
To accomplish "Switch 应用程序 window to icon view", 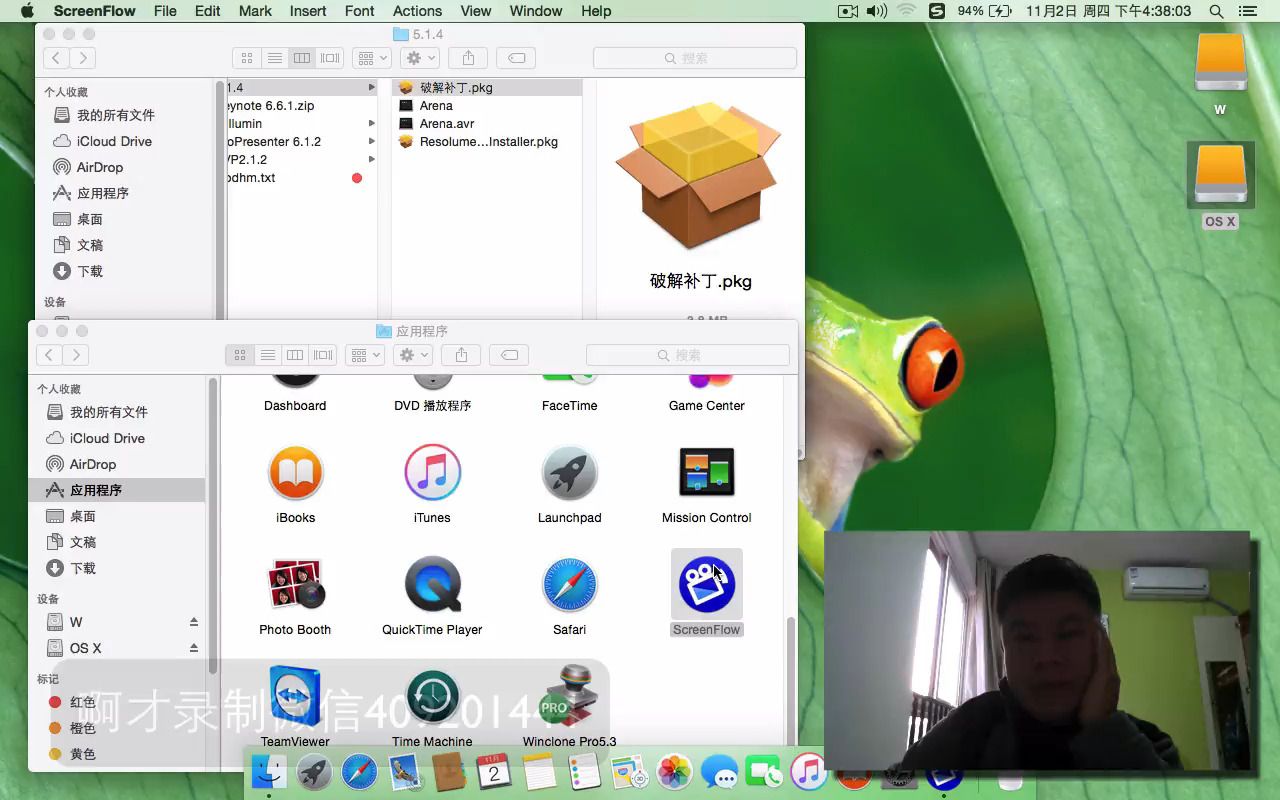I will click(x=240, y=355).
